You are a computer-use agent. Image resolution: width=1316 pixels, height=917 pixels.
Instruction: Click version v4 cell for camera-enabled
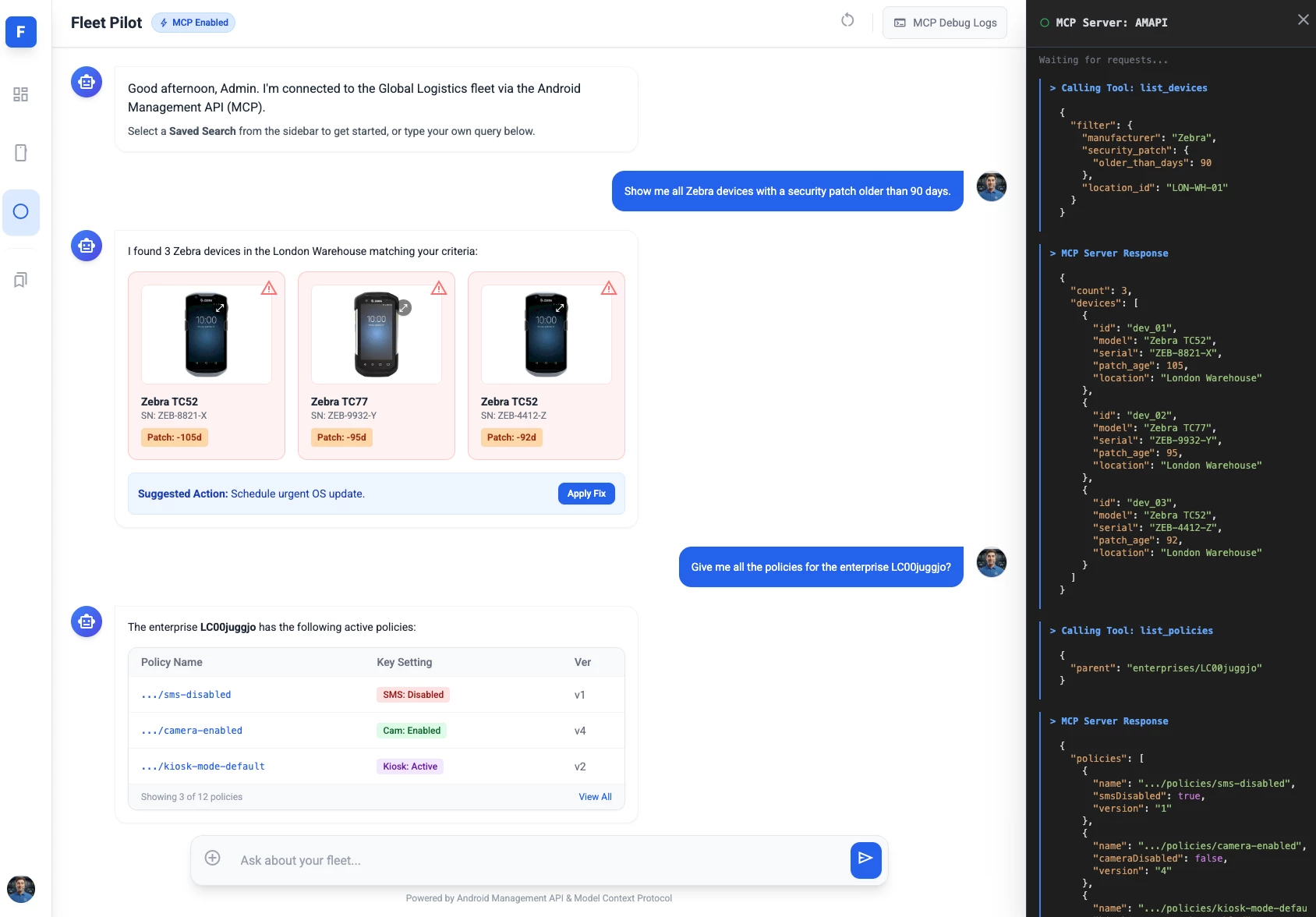coord(580,731)
